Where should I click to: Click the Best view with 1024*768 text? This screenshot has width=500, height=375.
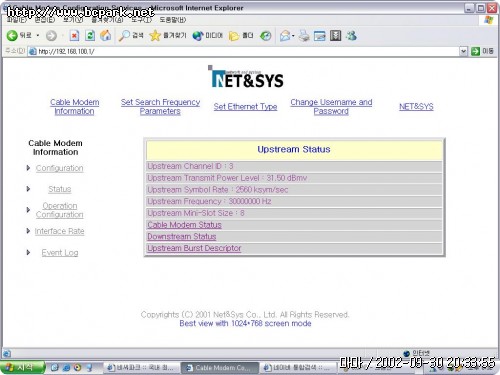pyautogui.click(x=245, y=323)
